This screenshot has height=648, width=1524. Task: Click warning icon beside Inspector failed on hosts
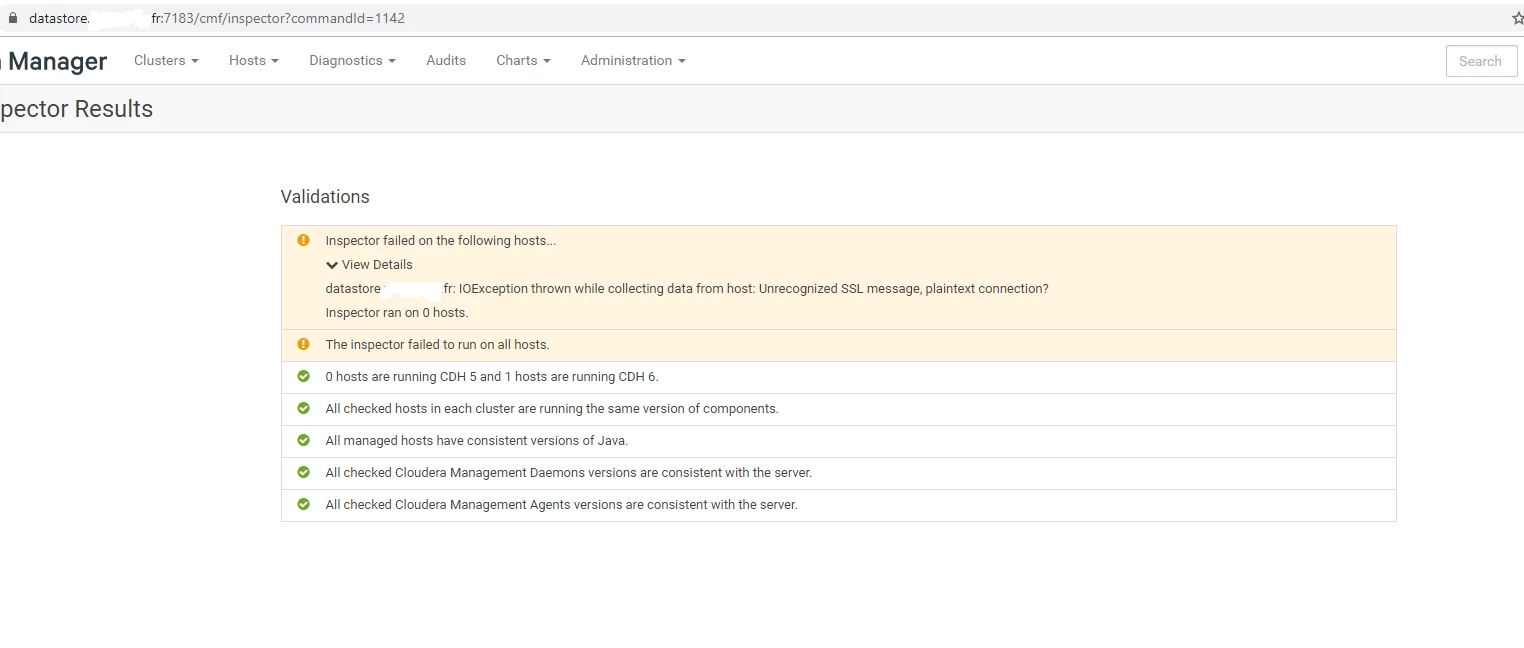(304, 240)
